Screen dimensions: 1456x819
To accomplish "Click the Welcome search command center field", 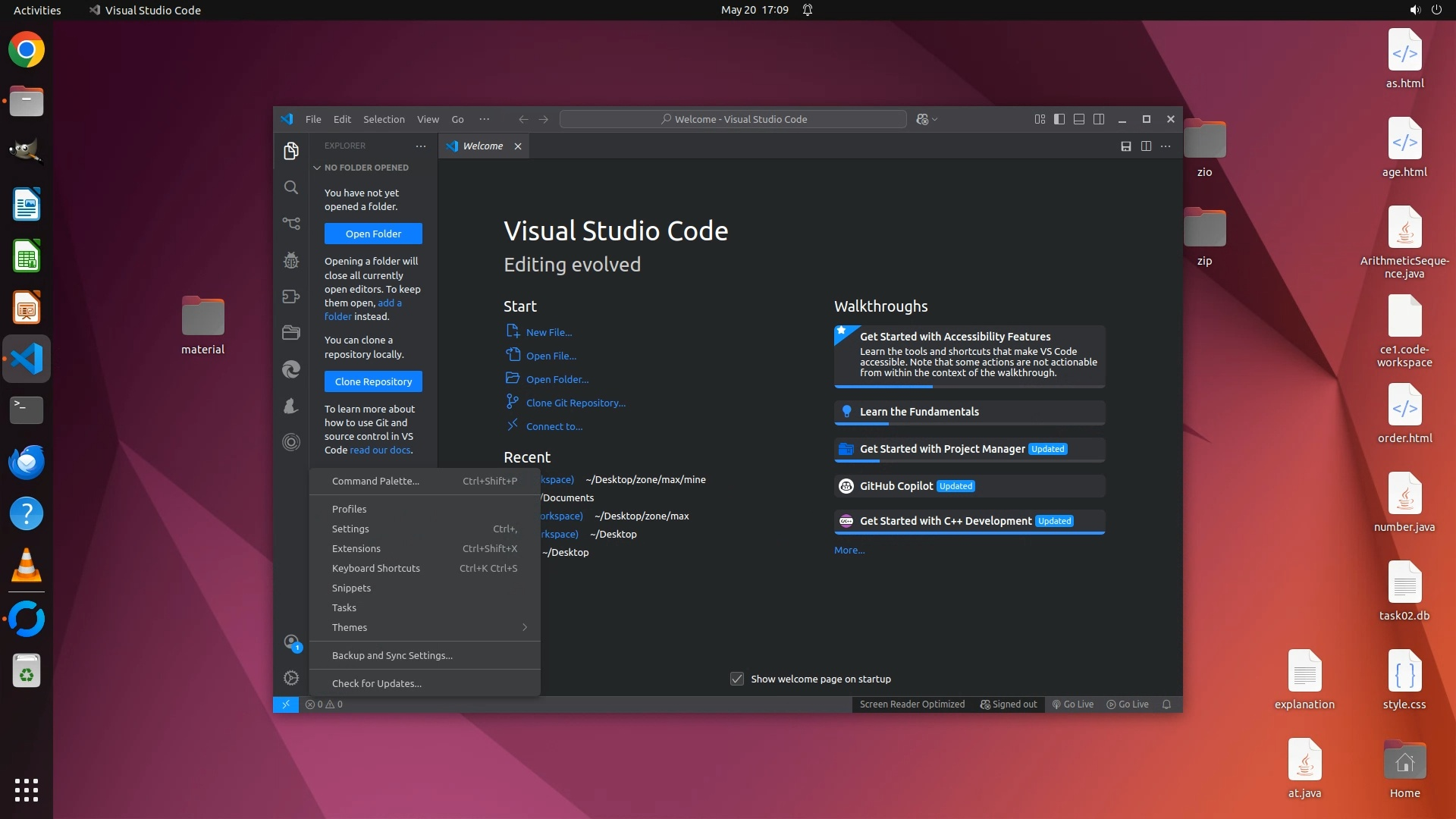I will pyautogui.click(x=733, y=119).
